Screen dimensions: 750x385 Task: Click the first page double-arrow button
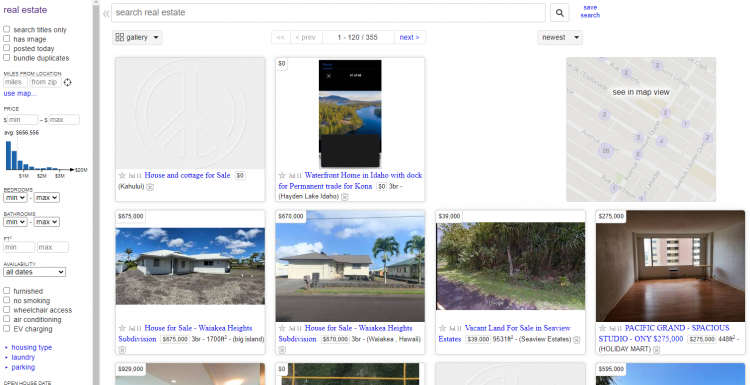coord(281,37)
